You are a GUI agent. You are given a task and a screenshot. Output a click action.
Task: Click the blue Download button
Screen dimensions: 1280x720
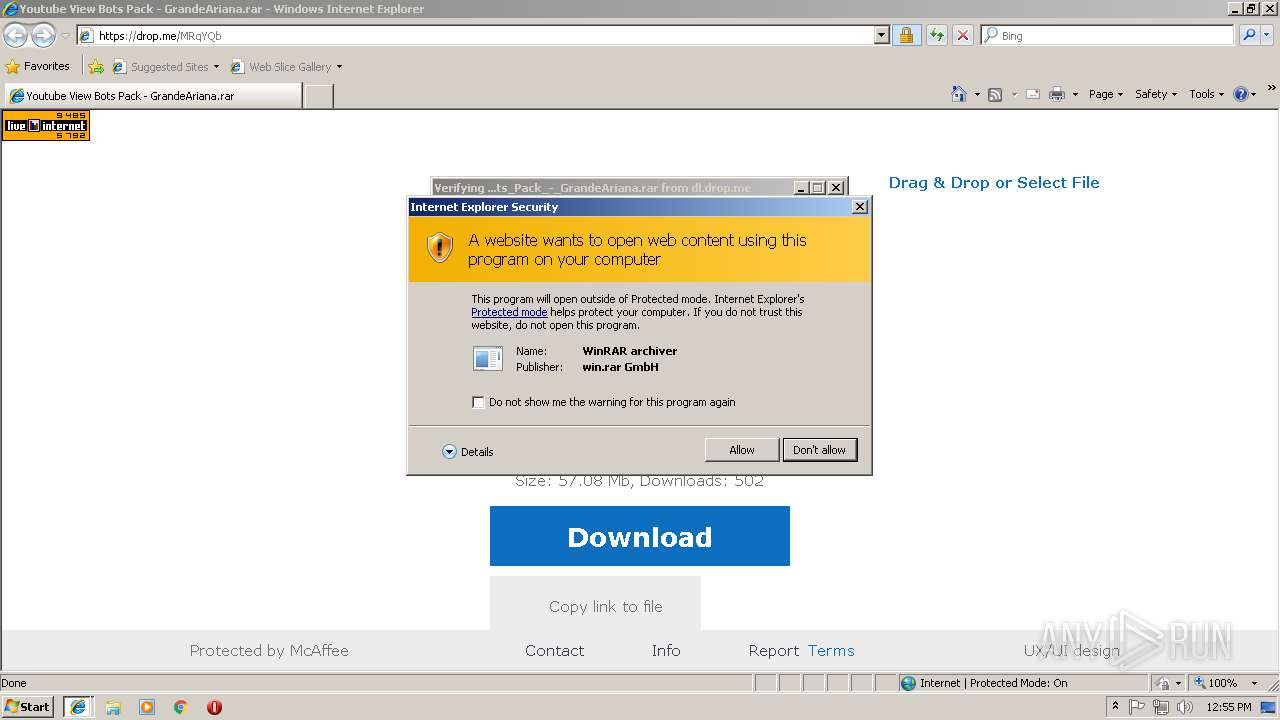(640, 536)
